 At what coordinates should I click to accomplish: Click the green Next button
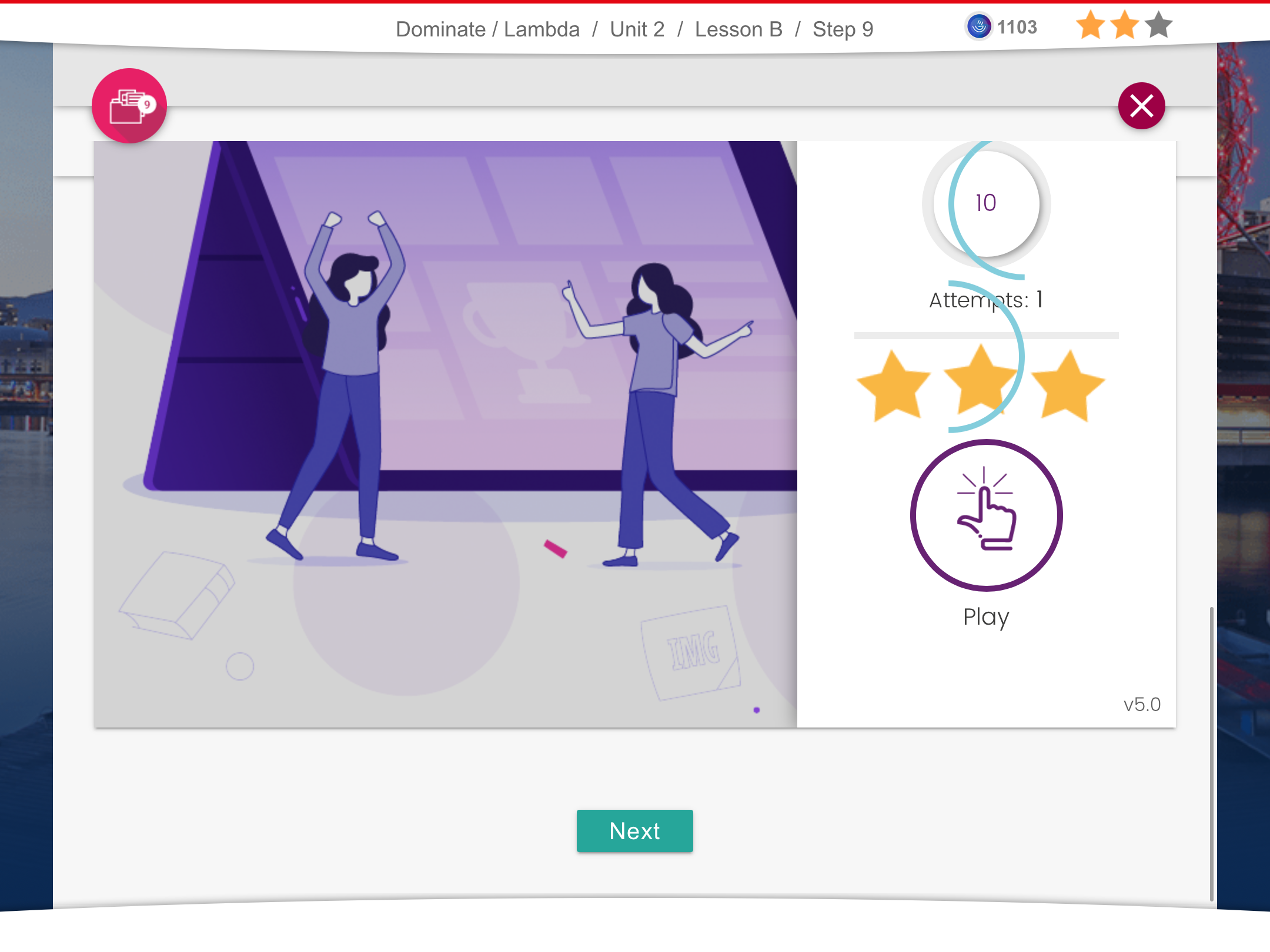click(x=634, y=830)
